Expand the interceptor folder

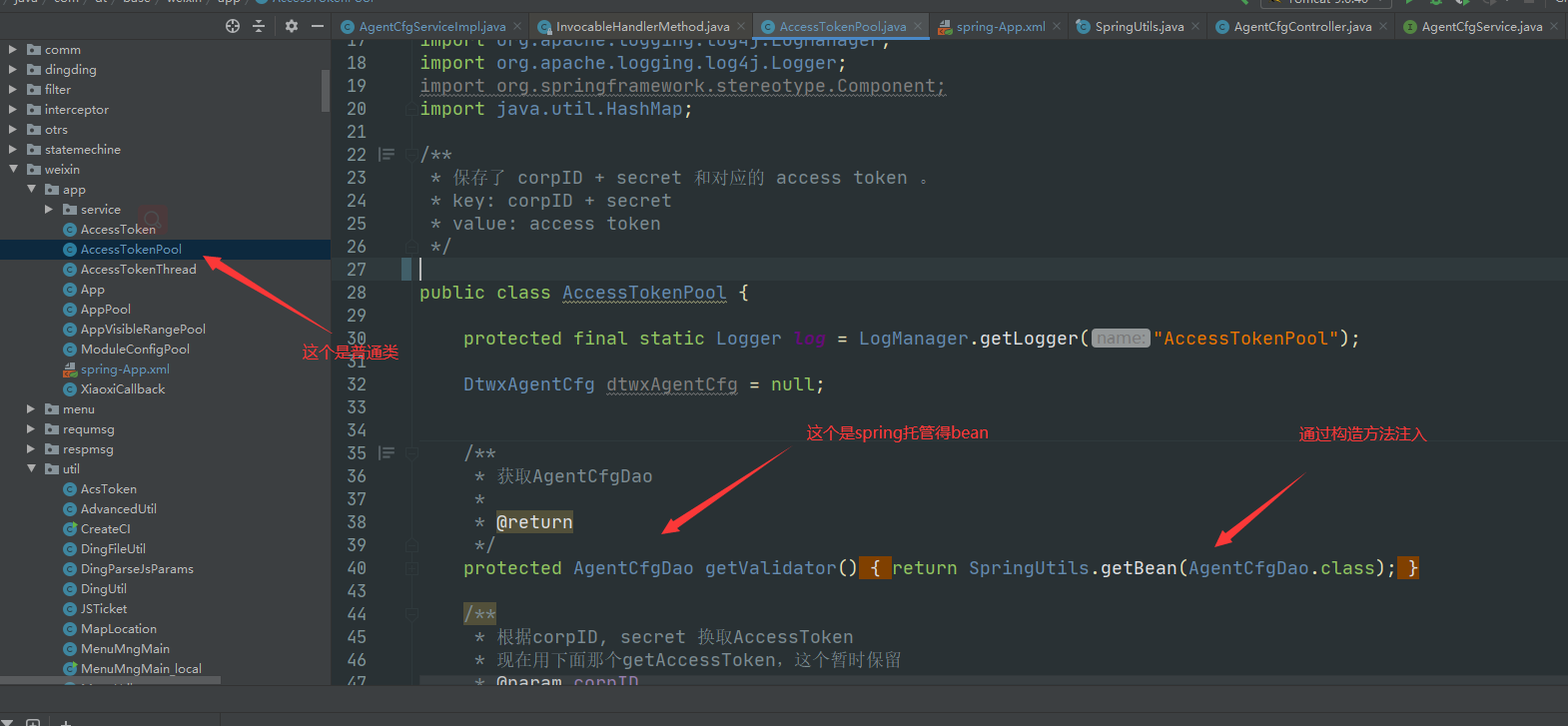pos(13,109)
